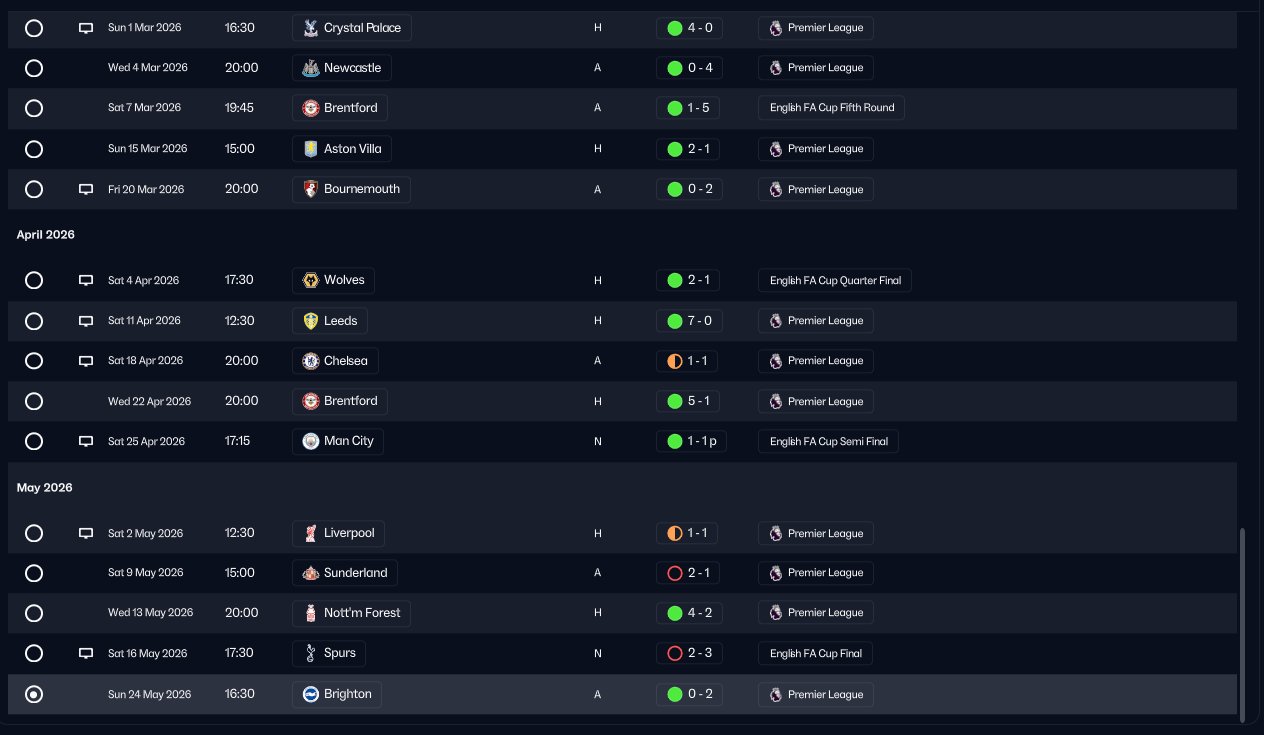This screenshot has width=1264, height=735.
Task: Click the Man City club crest
Action: 311,441
